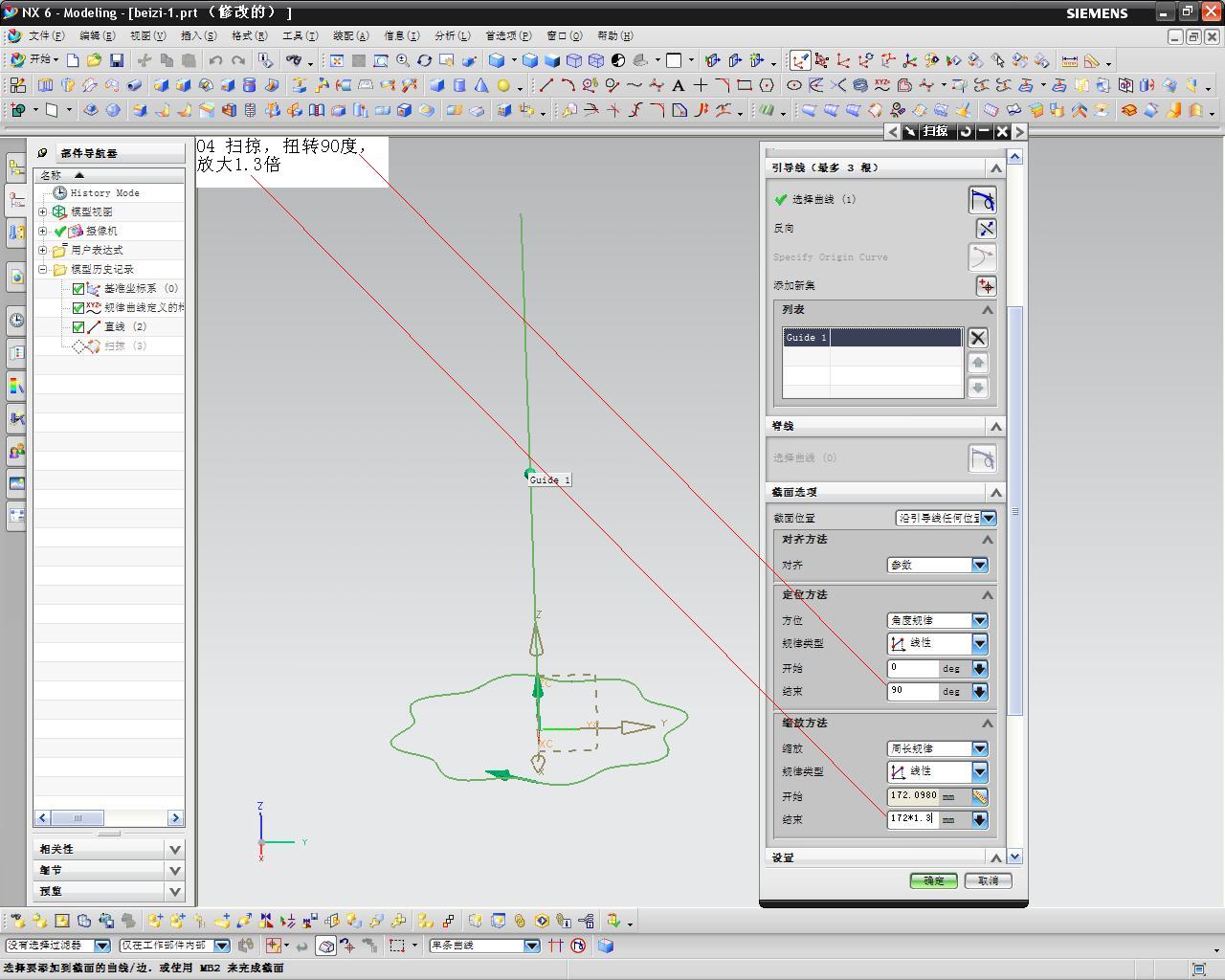Click the scale end field 172*1.3
Viewport: 1225px width, 980px height.
(x=913, y=819)
